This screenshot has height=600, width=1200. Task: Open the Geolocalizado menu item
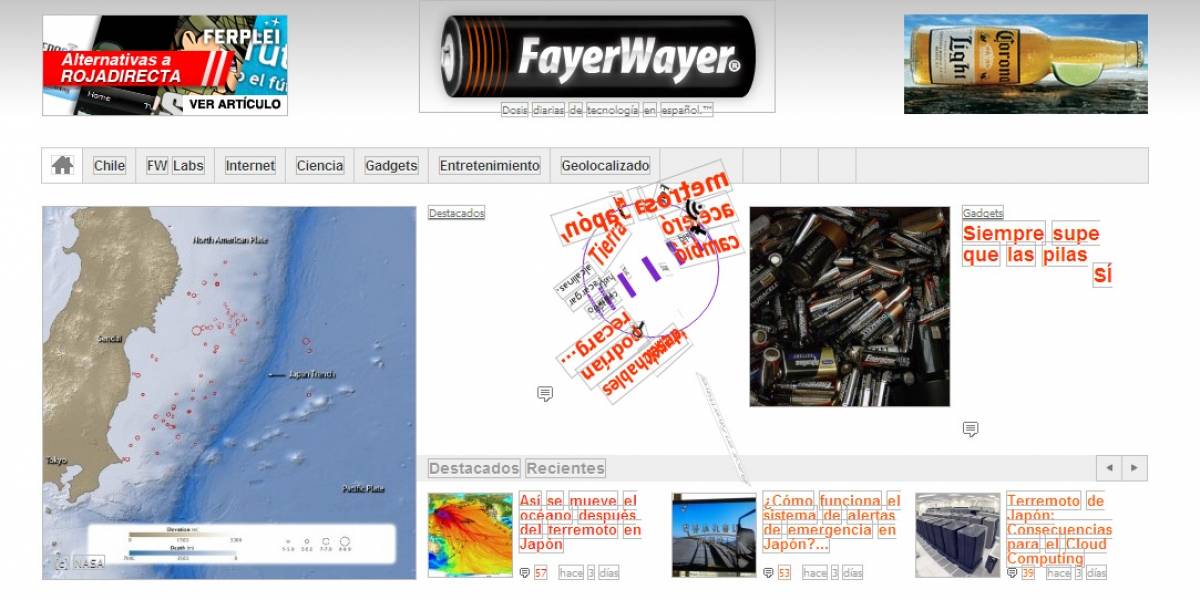pyautogui.click(x=605, y=166)
